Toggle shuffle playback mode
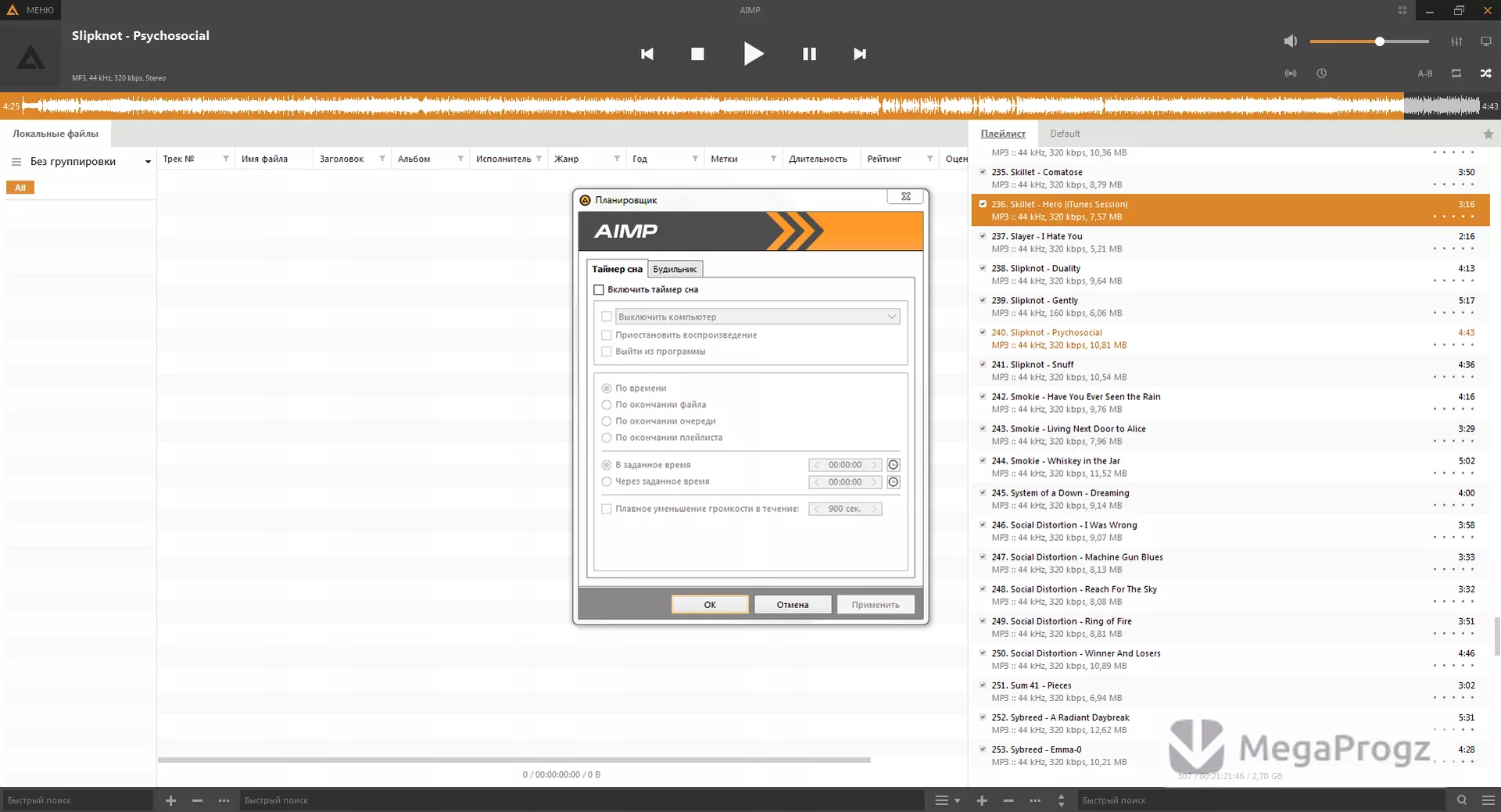Image resolution: width=1501 pixels, height=812 pixels. pyautogui.click(x=1486, y=73)
